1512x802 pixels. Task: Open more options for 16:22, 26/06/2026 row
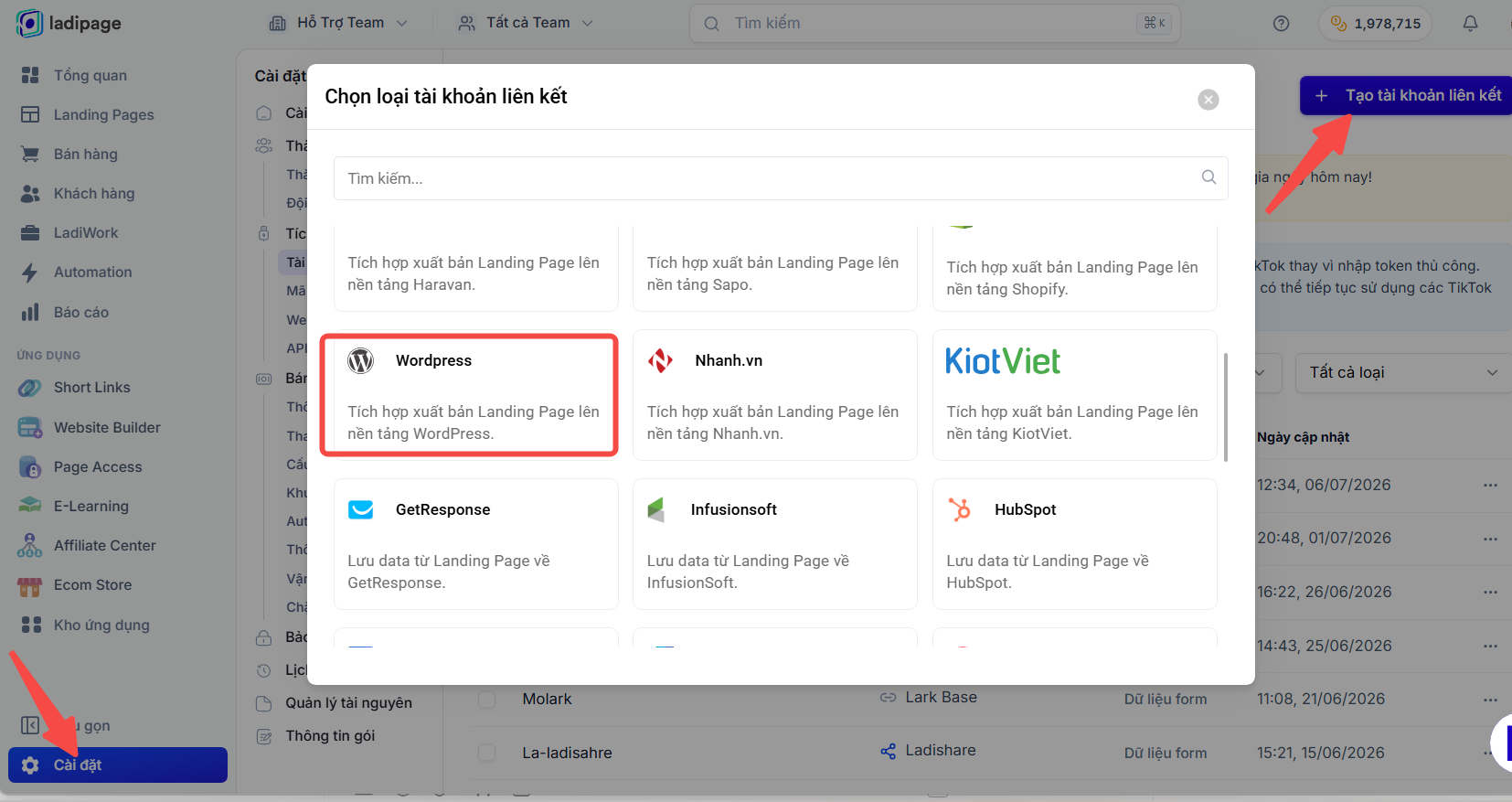tap(1490, 592)
